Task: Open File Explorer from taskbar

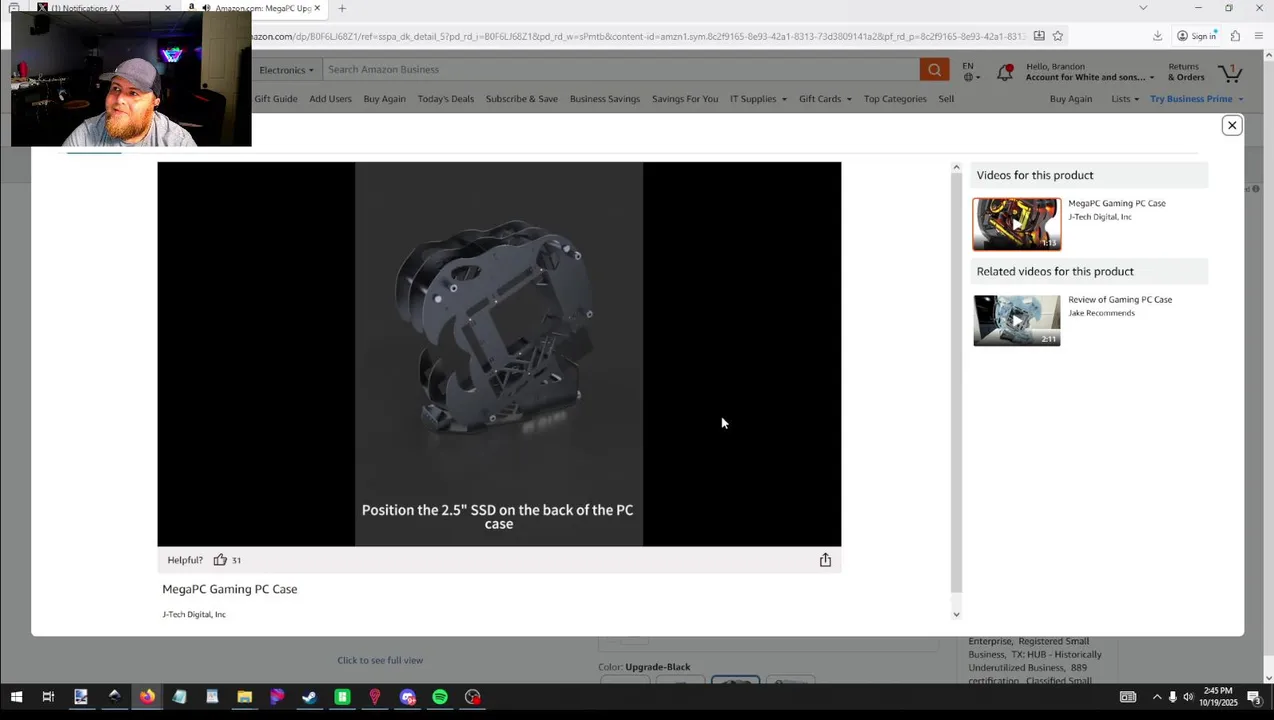Action: (244, 697)
